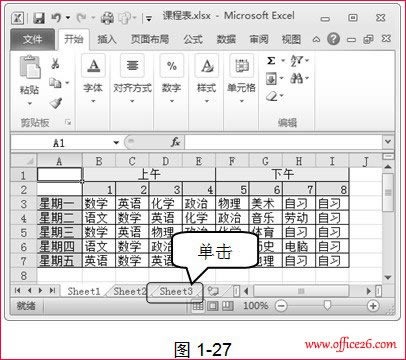Screen dimensions: 406x360
Task: Click the Clear eraser icon
Action: [273, 96]
